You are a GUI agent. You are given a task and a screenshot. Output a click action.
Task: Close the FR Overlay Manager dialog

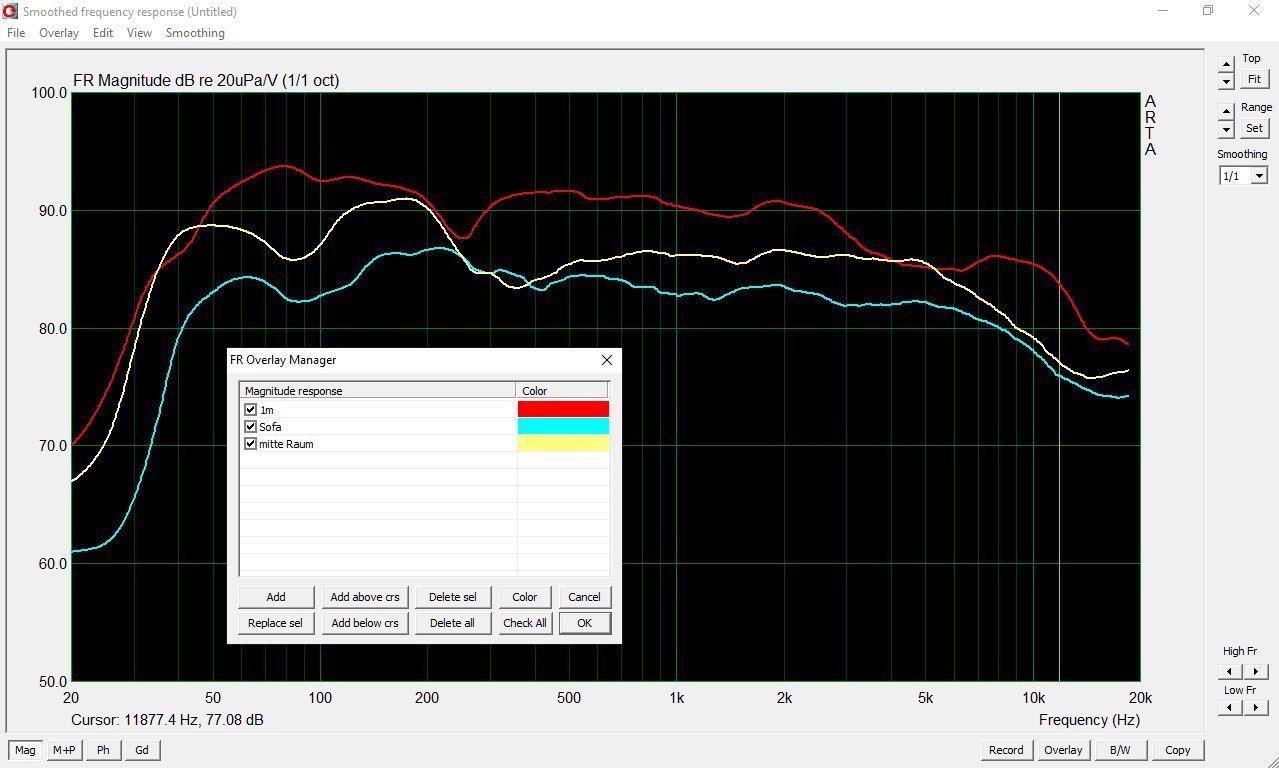(606, 360)
